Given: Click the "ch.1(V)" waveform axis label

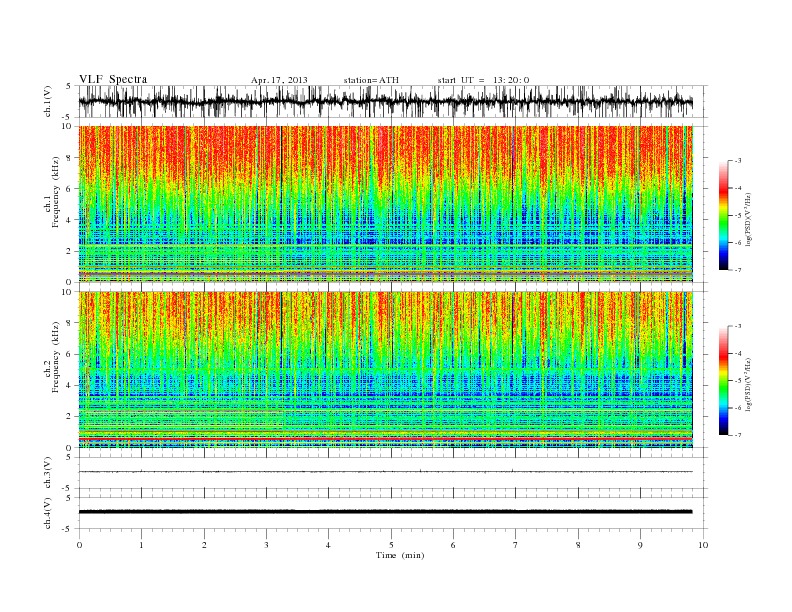Looking at the screenshot, I should click(48, 101).
